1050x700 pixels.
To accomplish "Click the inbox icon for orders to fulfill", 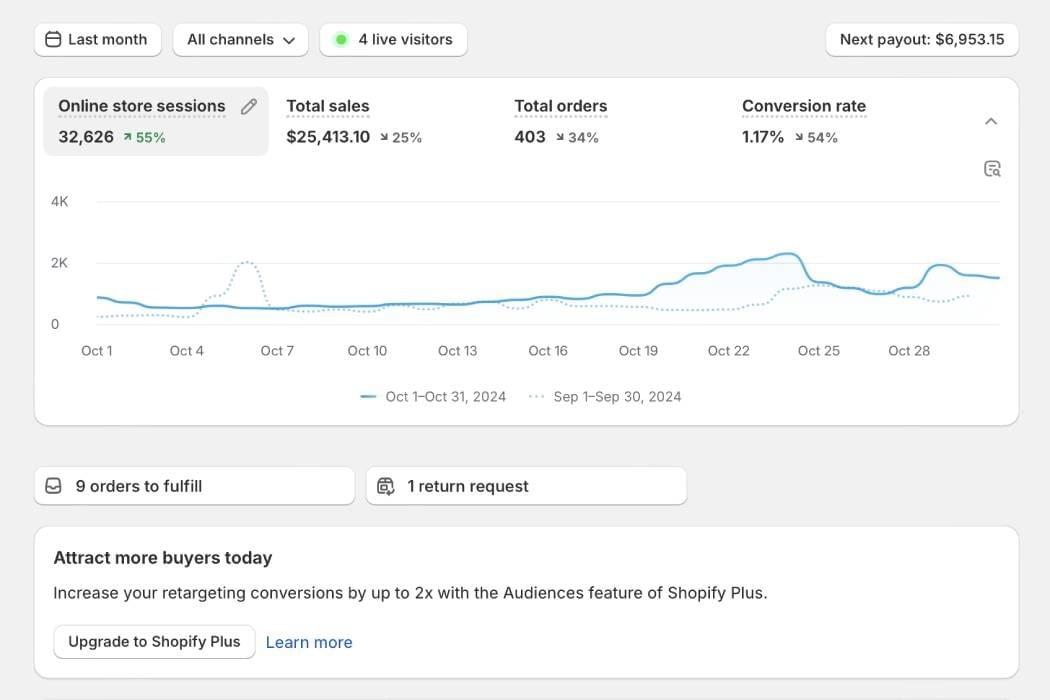I will click(54, 486).
